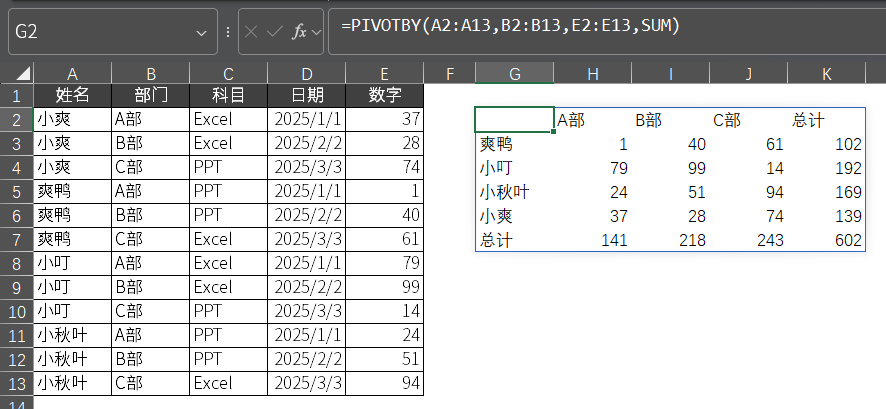
Task: Click the 部门 header cell
Action: click(x=151, y=95)
